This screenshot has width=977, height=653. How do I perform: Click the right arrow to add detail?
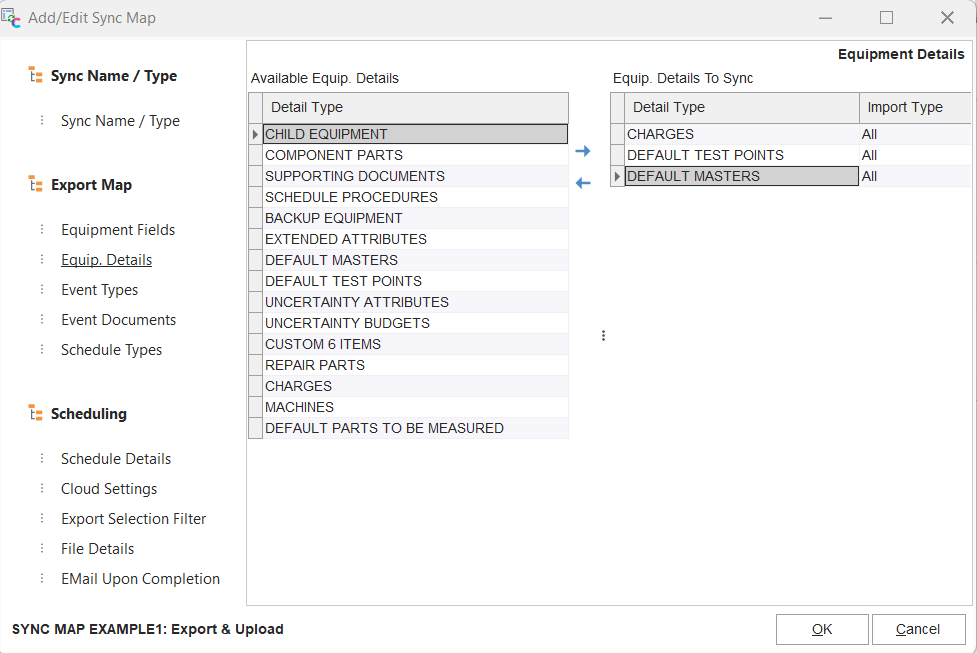point(583,152)
